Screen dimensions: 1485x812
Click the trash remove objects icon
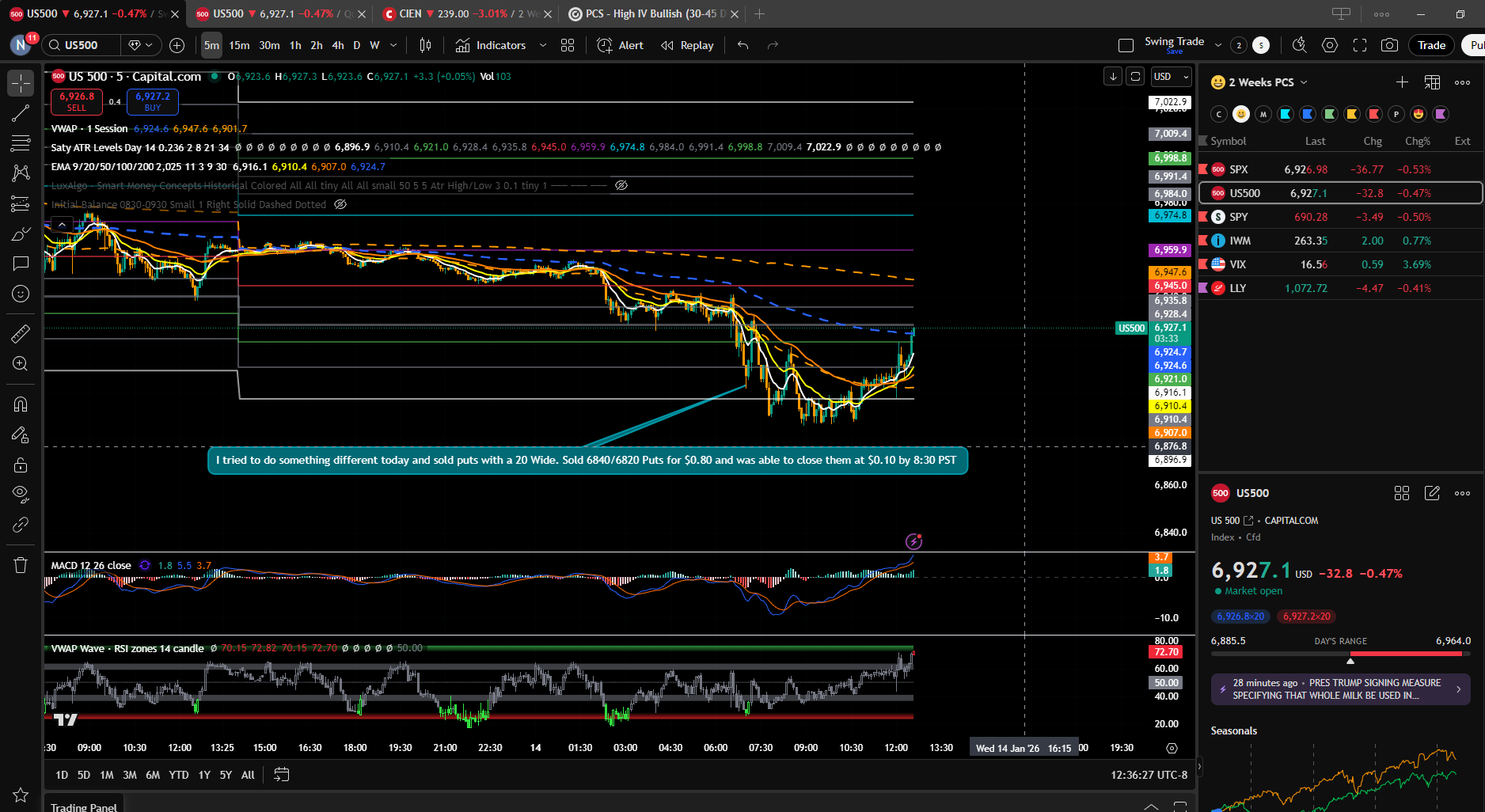(21, 565)
